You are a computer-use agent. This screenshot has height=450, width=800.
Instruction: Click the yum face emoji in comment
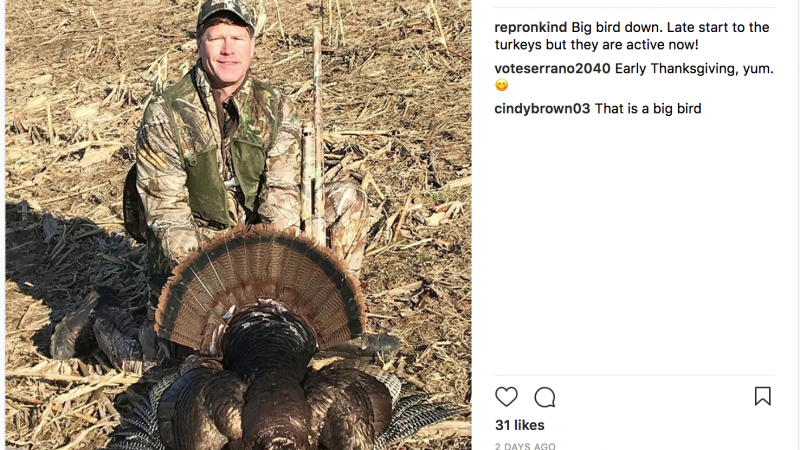pyautogui.click(x=502, y=85)
